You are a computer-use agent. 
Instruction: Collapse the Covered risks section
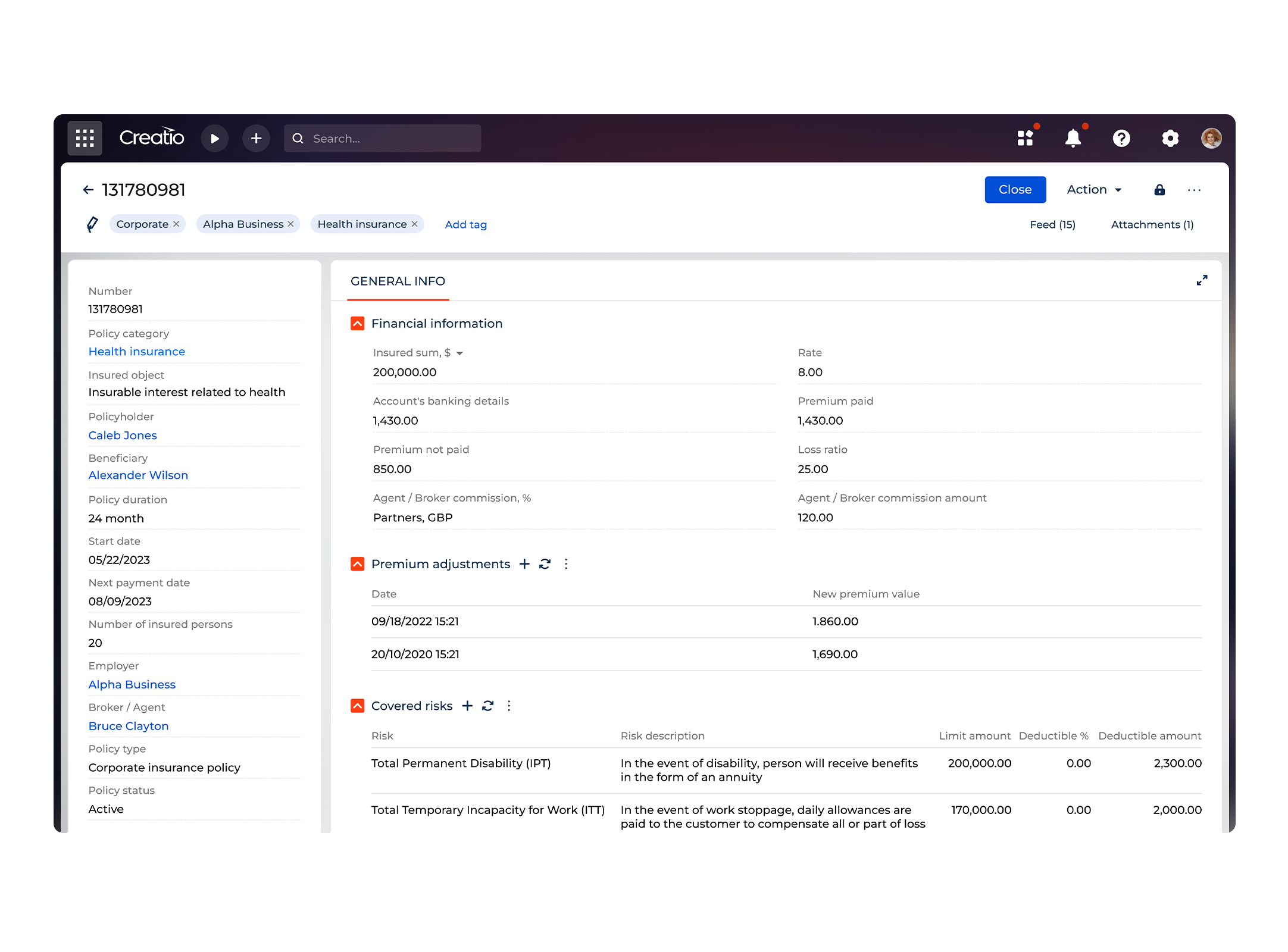point(357,706)
